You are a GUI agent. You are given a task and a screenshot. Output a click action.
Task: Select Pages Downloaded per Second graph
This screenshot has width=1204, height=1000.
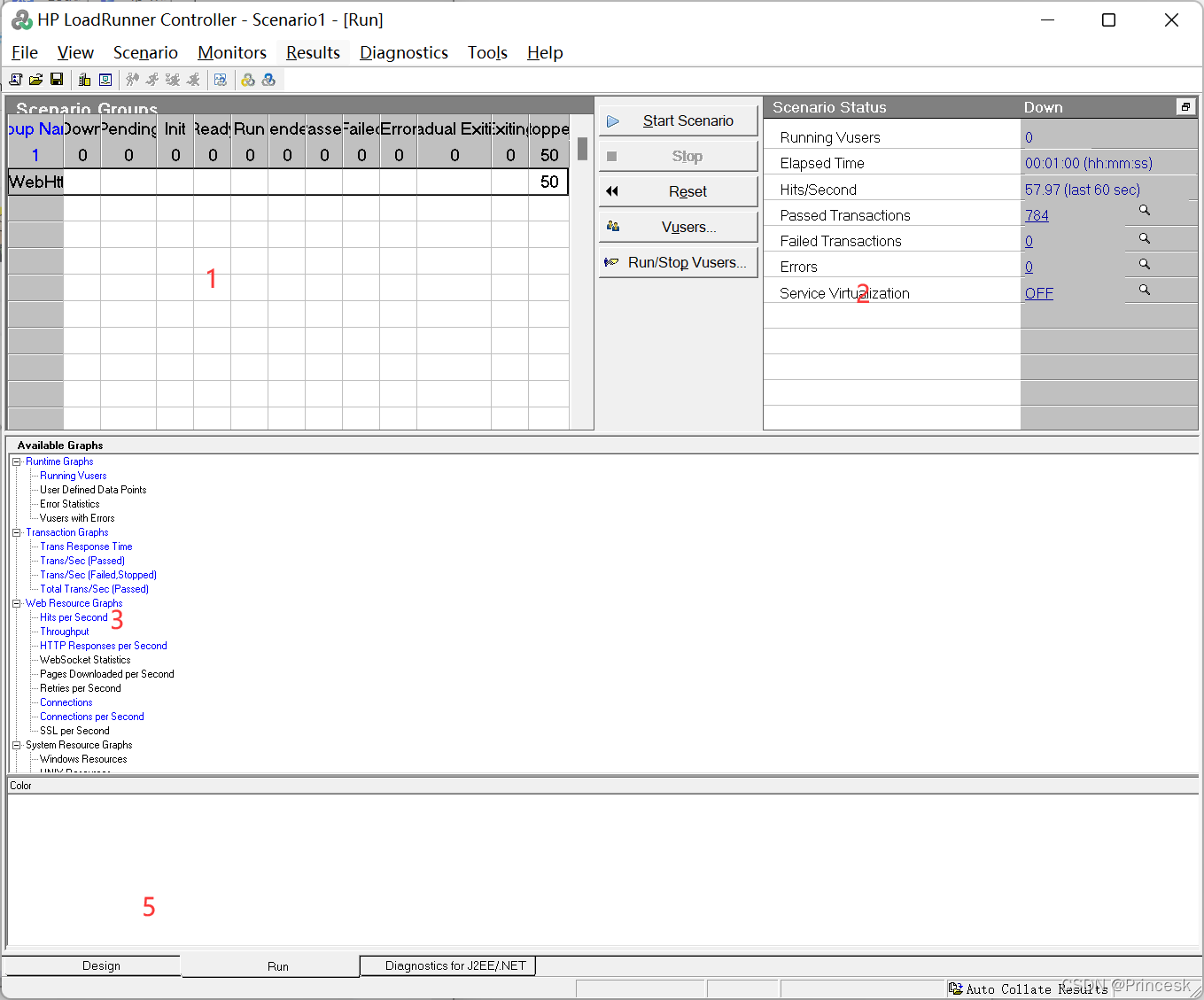coord(107,674)
